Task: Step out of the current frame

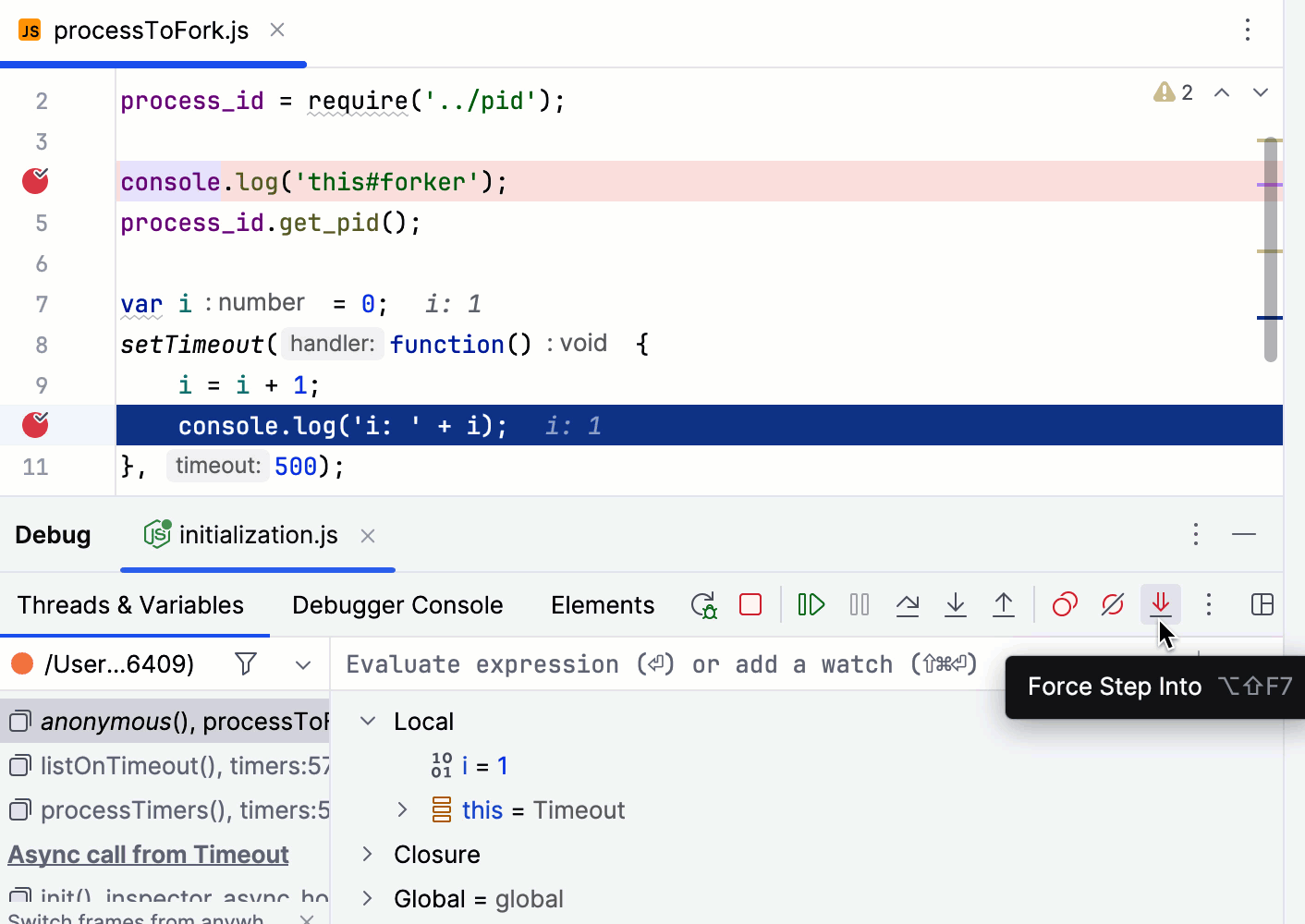Action: click(1004, 604)
